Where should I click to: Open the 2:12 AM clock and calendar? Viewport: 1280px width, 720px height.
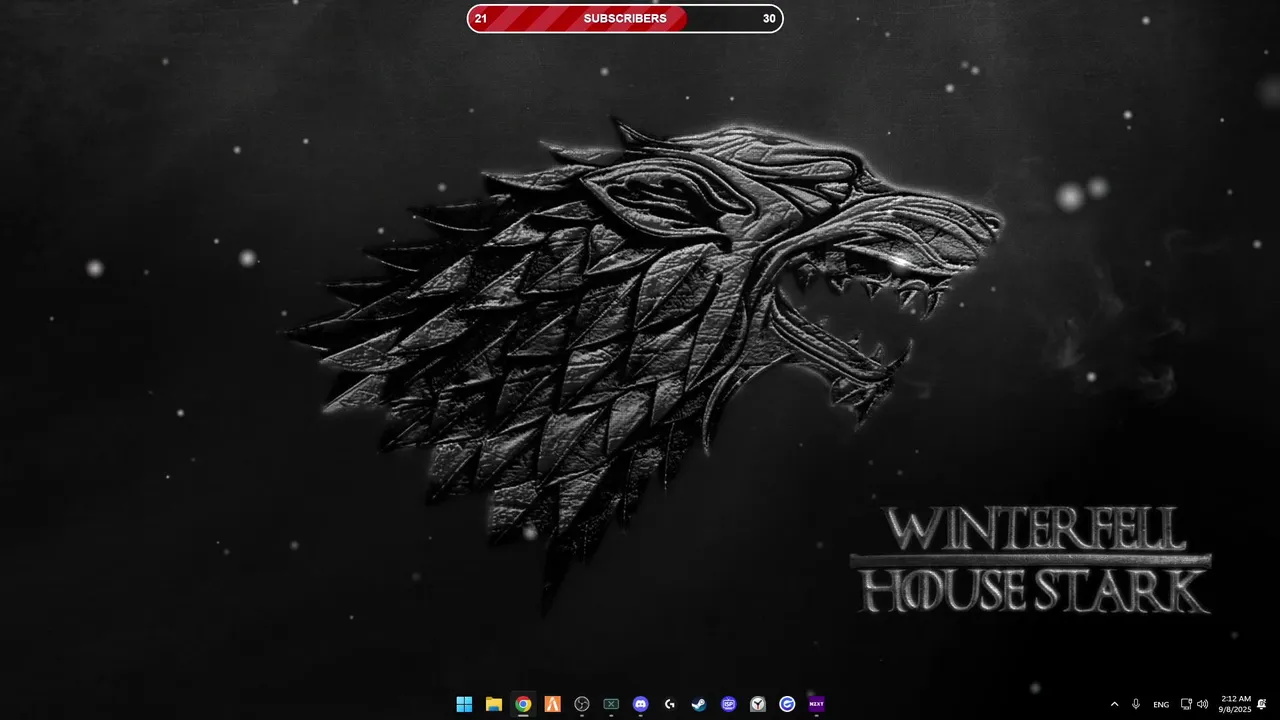1235,704
